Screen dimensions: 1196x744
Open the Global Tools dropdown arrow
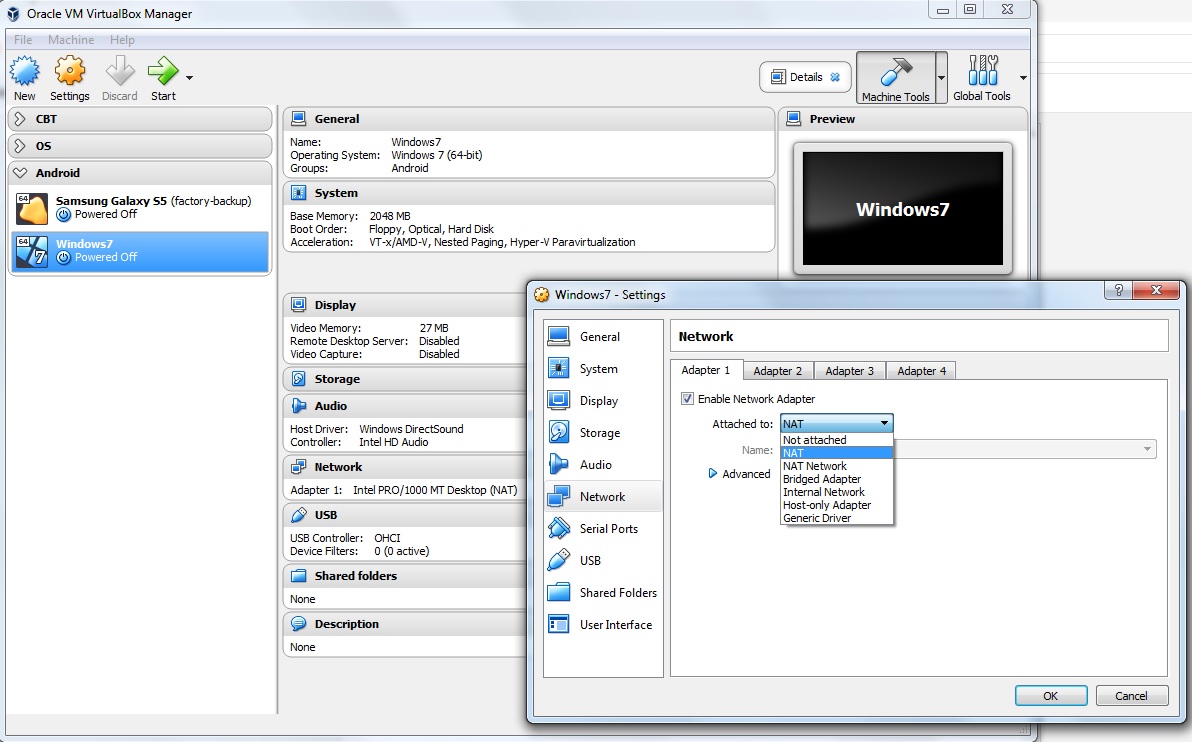pyautogui.click(x=1023, y=78)
